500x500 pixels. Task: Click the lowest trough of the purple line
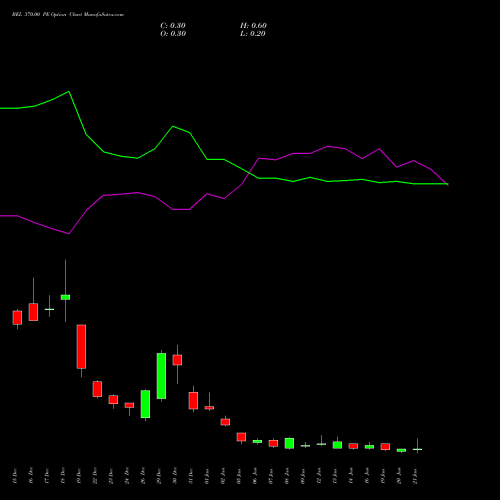click(69, 234)
